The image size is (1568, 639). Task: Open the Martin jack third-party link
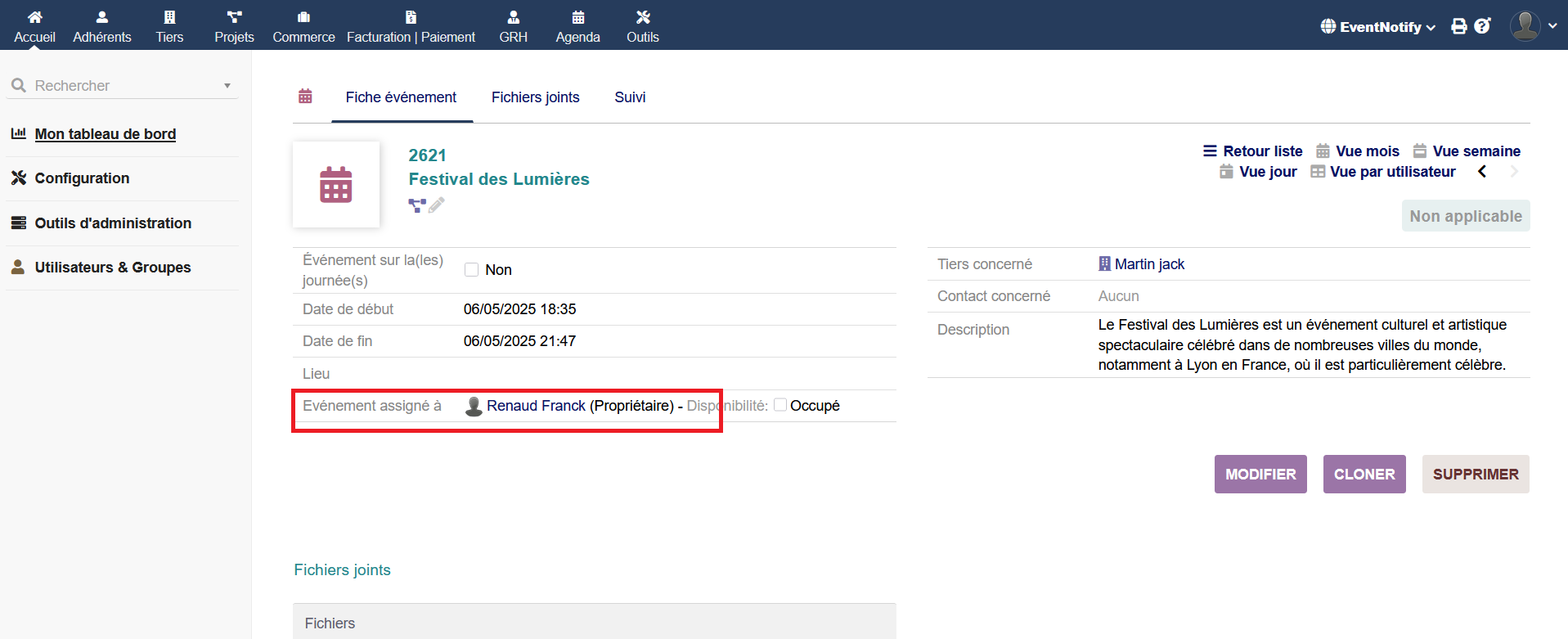tap(1148, 264)
